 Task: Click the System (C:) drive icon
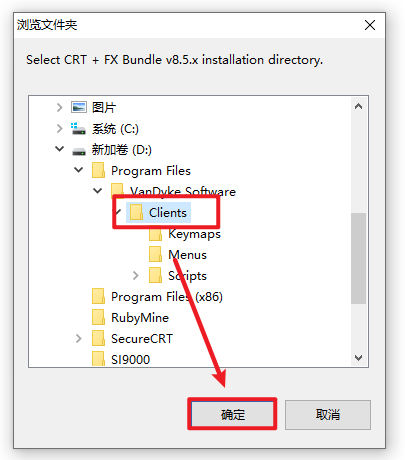(x=79, y=129)
